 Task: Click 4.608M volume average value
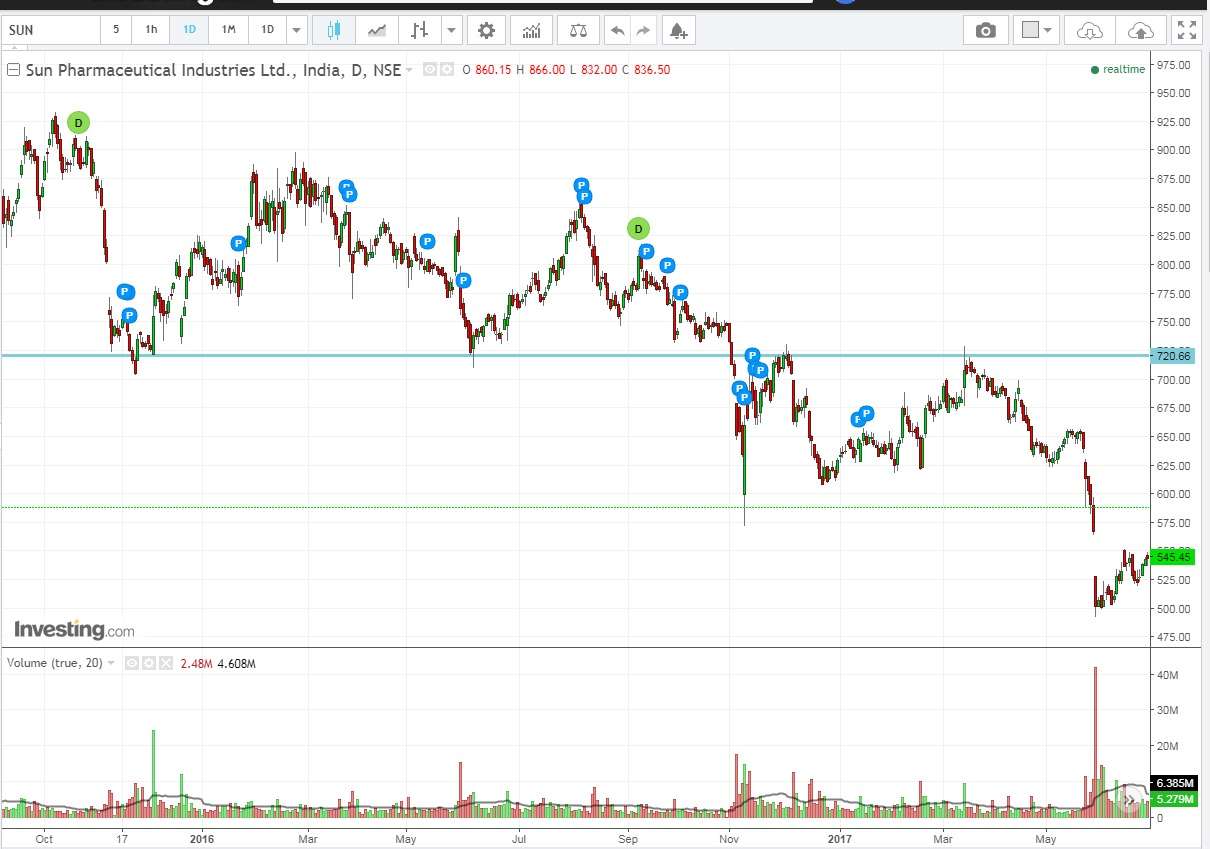(x=236, y=663)
